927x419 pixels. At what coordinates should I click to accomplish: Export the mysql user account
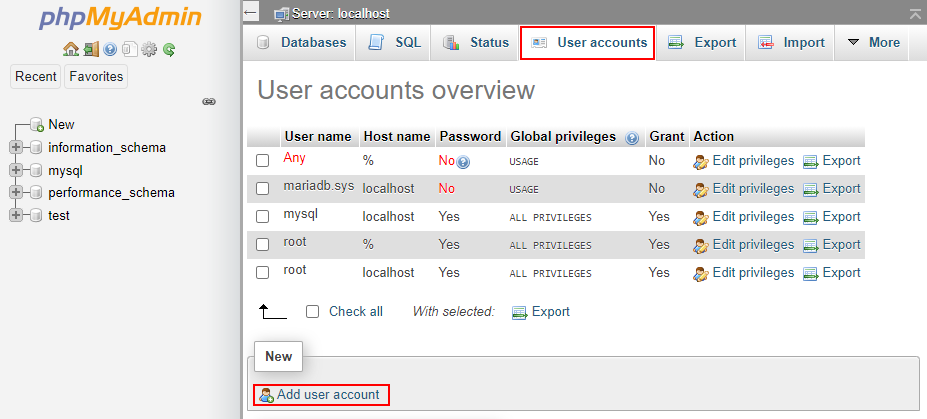coord(832,217)
